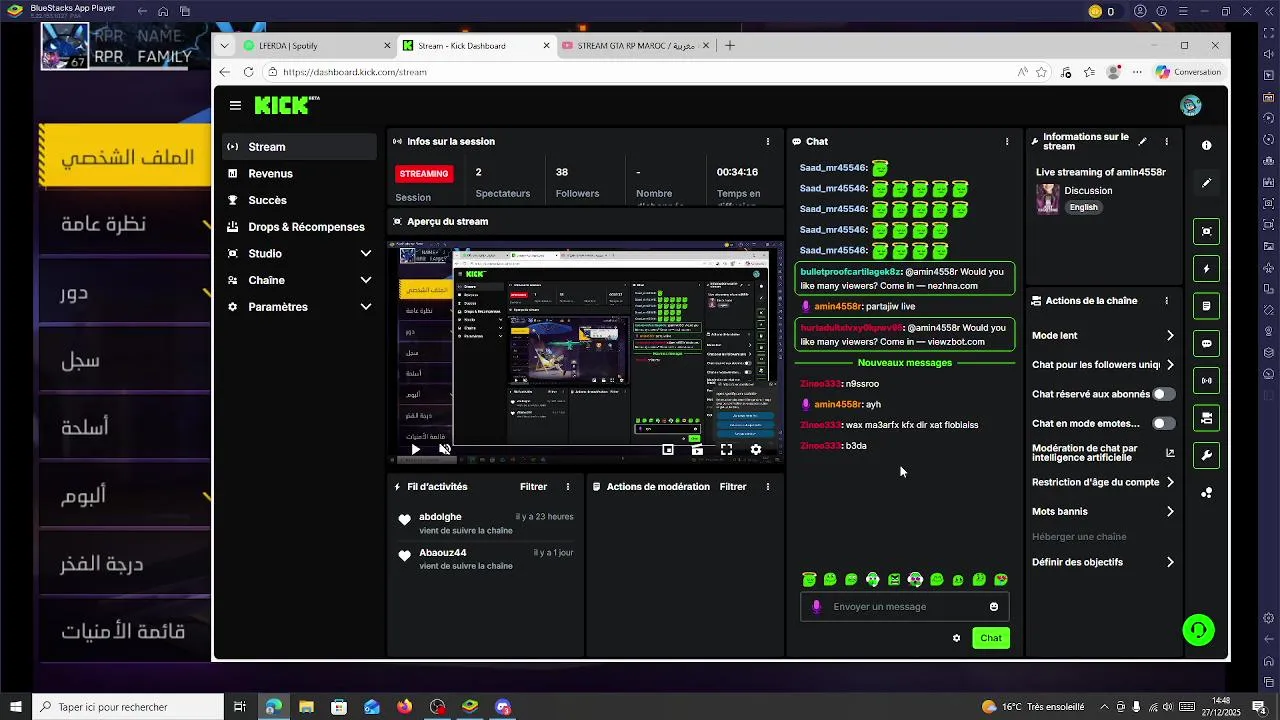Open Drops & Récompenses in sidebar

299,227
